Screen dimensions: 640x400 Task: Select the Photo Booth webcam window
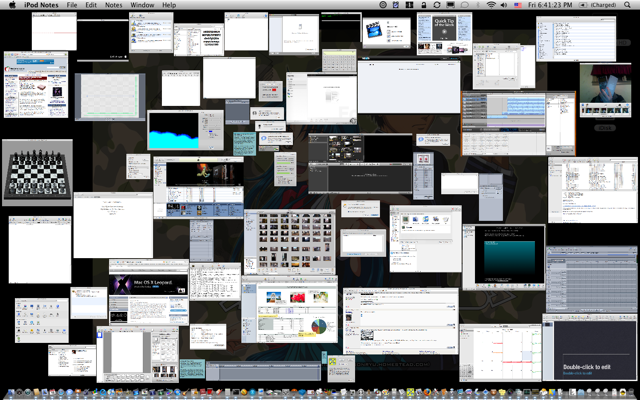pos(605,90)
